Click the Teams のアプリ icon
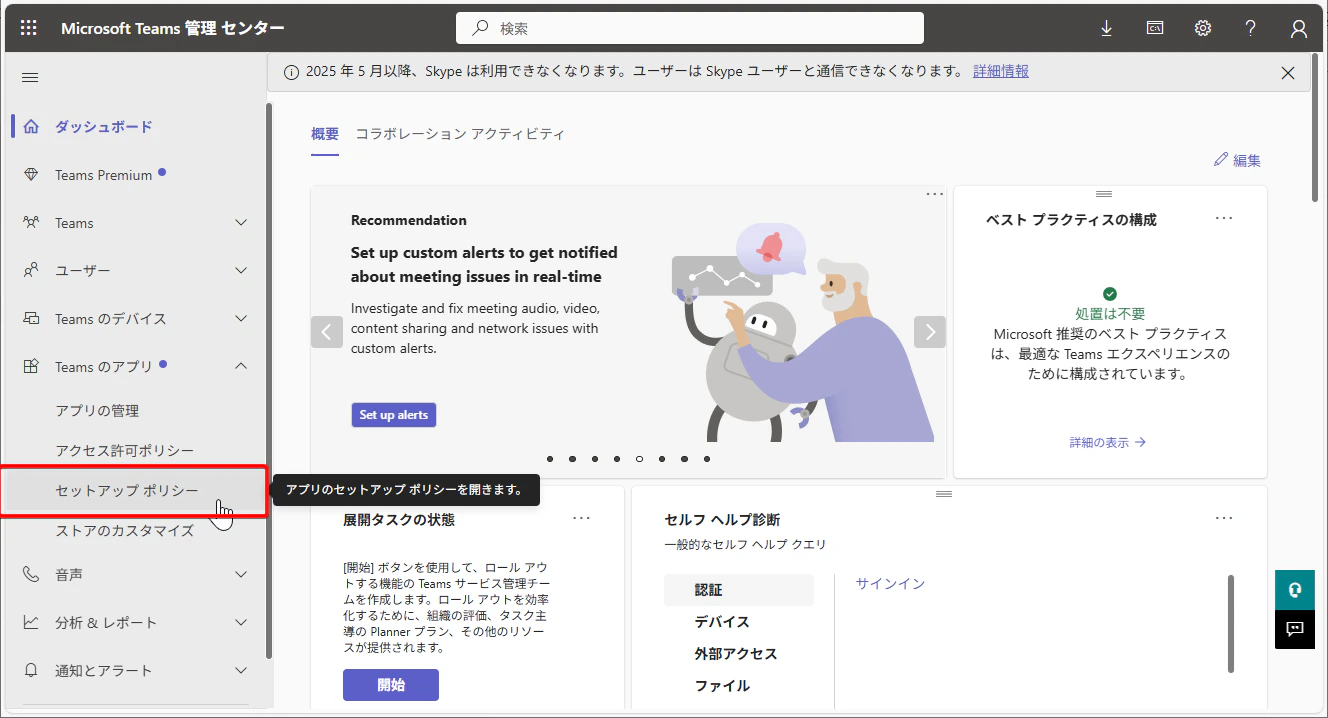1328x718 pixels. (31, 366)
